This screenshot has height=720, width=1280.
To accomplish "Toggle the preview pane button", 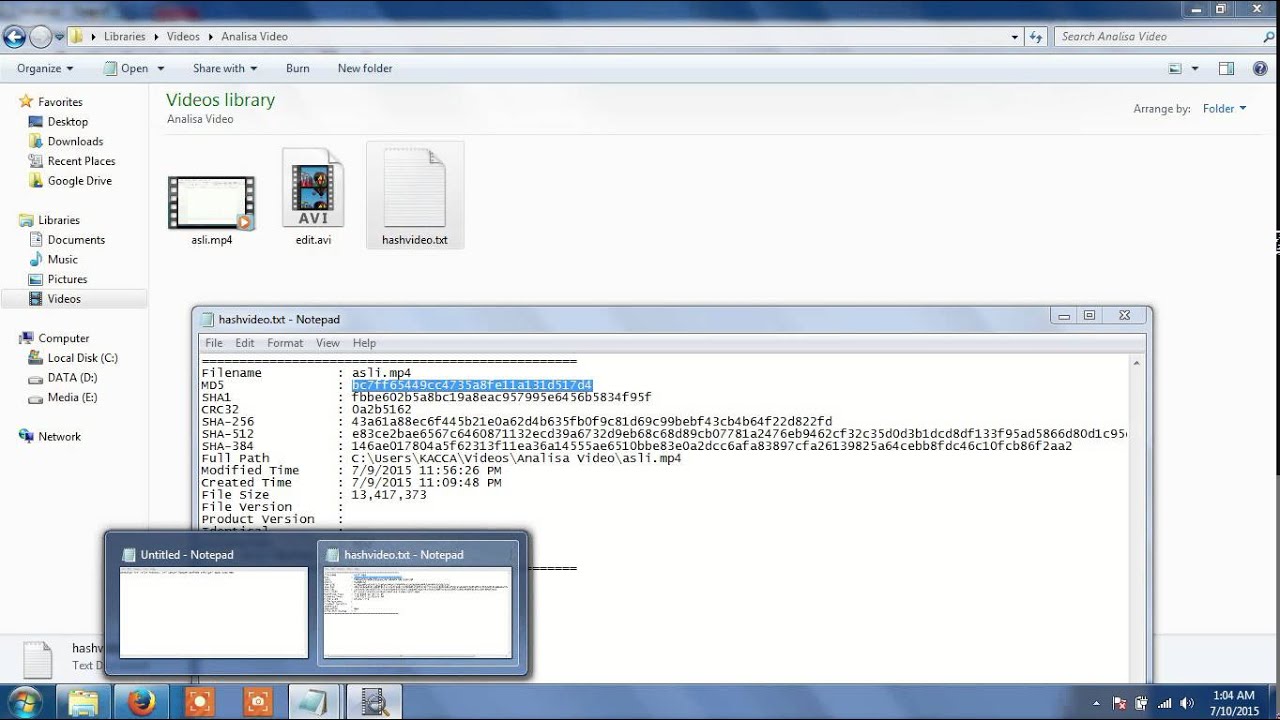I will 1227,69.
